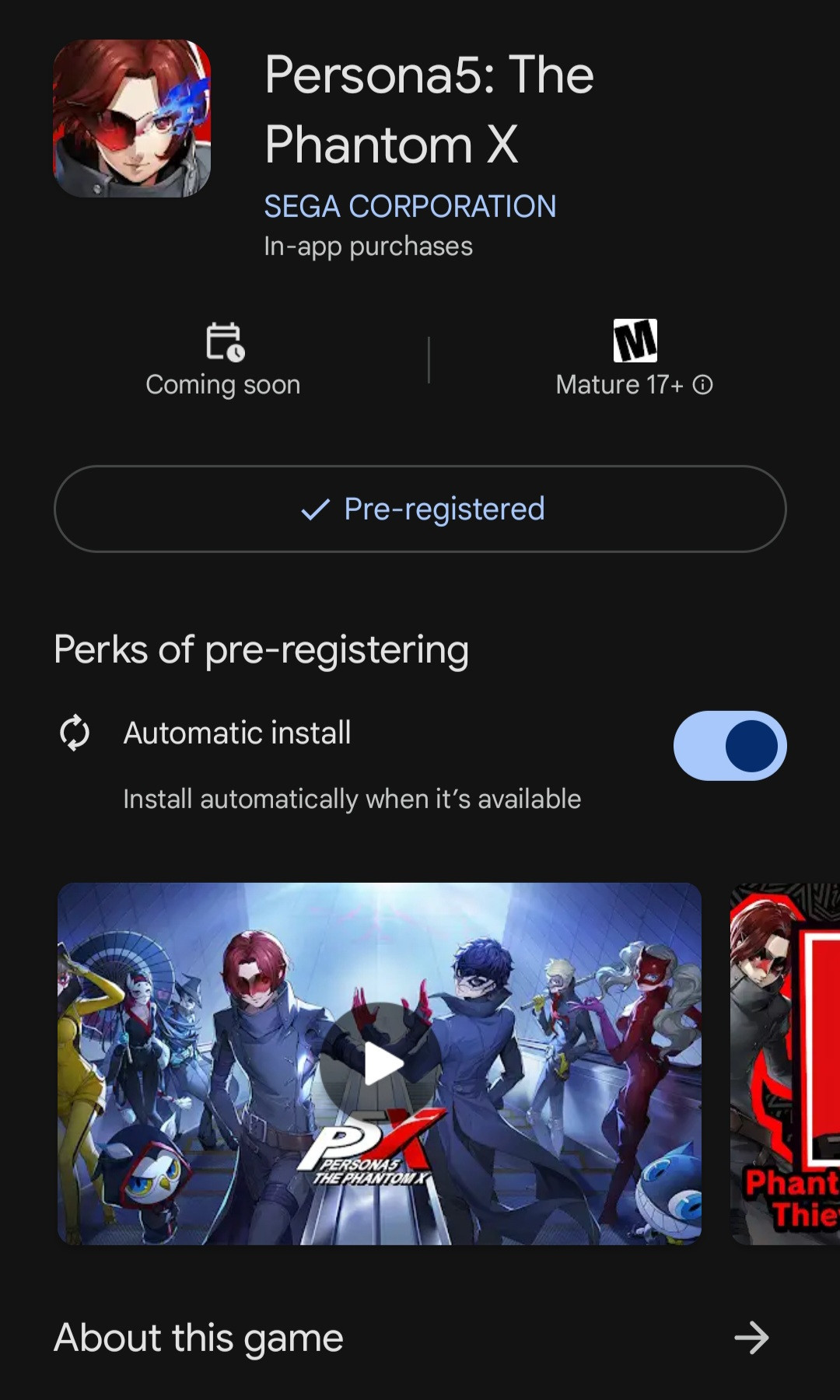This screenshot has height=1400, width=840.
Task: Play the game trailer video
Action: [x=380, y=1064]
